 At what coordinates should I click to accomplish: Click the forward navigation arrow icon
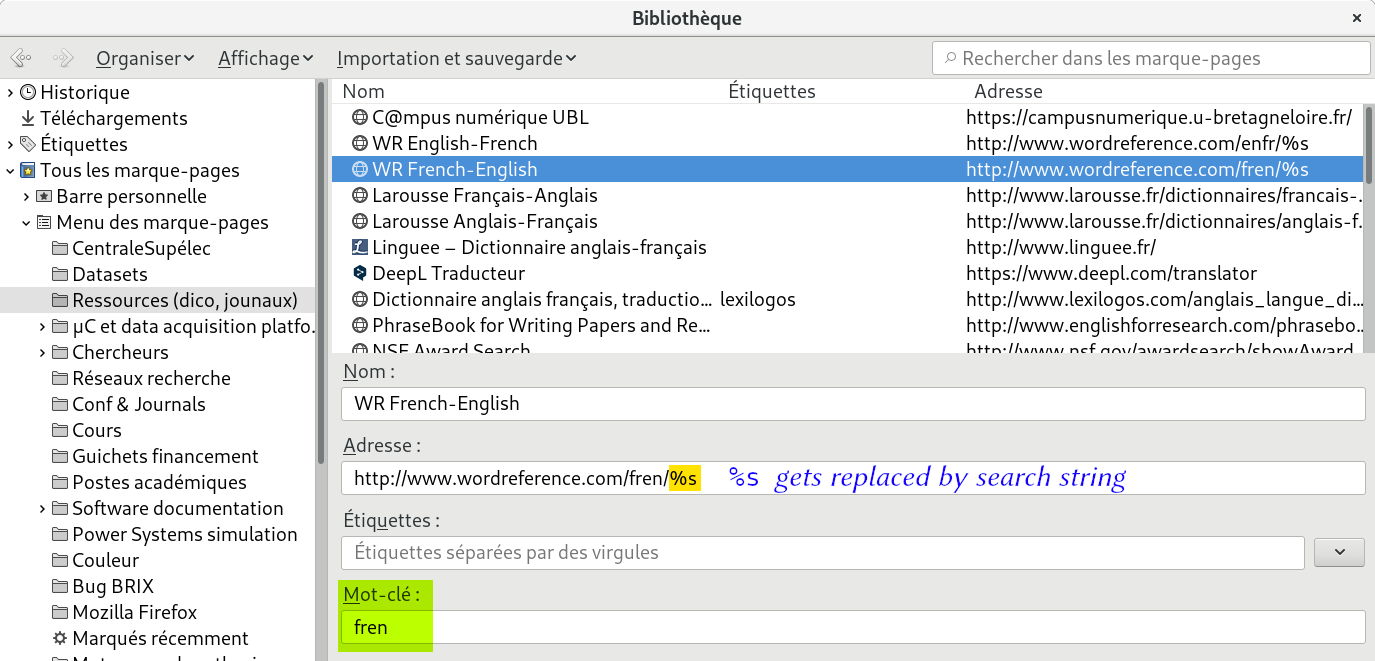click(x=63, y=58)
